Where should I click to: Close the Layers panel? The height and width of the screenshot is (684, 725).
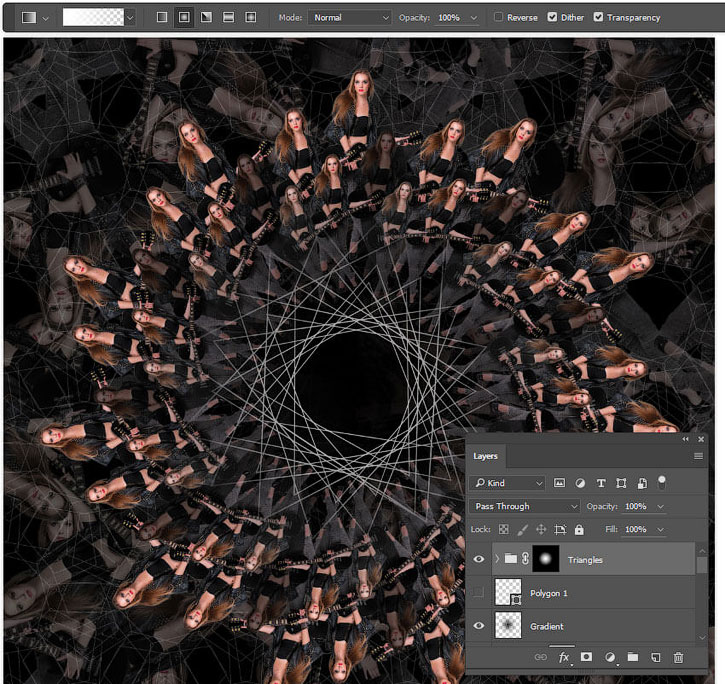pos(701,439)
